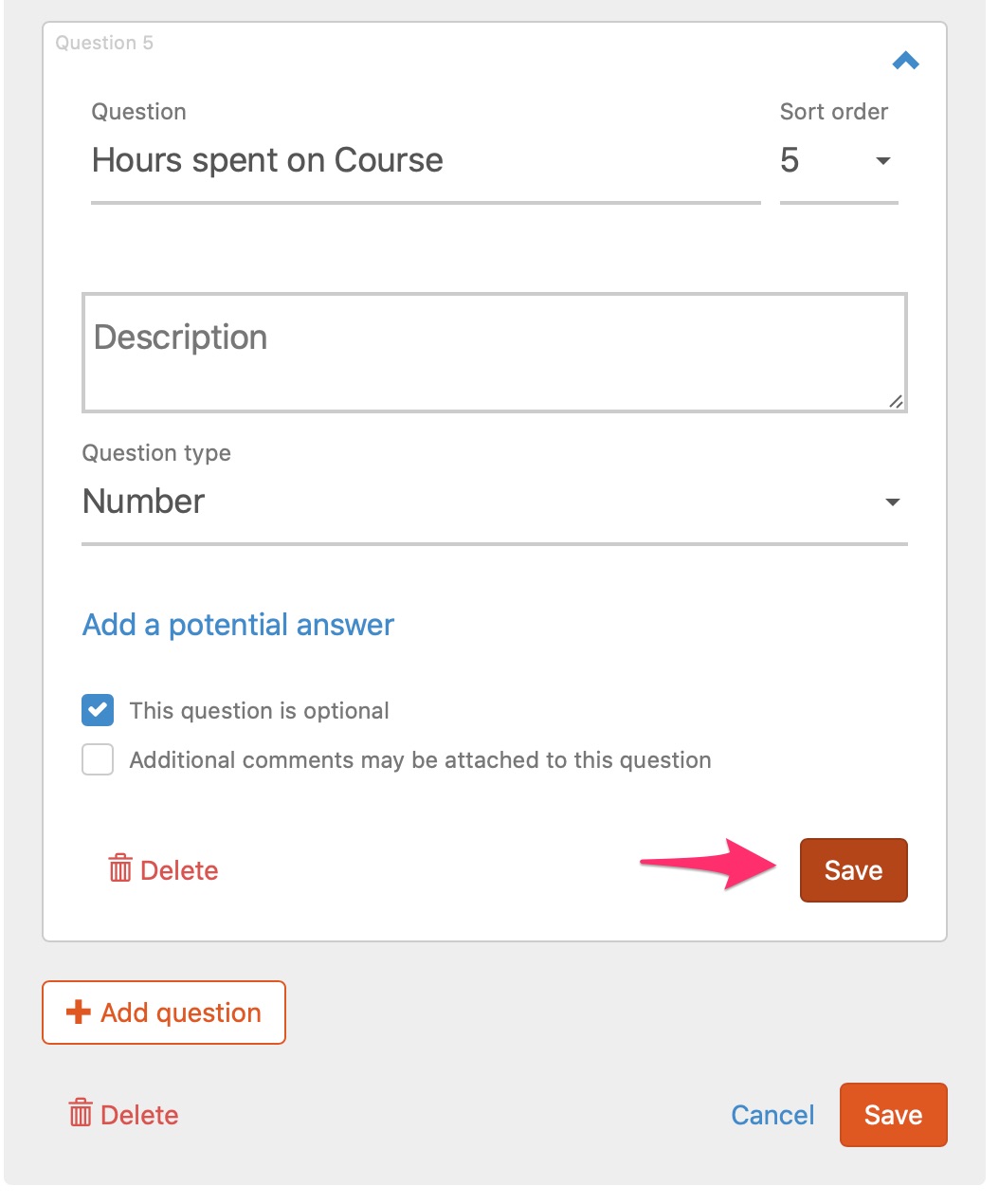Image resolution: width=999 pixels, height=1204 pixels.
Task: Click the trash icon beside question Delete
Action: pyautogui.click(x=120, y=867)
